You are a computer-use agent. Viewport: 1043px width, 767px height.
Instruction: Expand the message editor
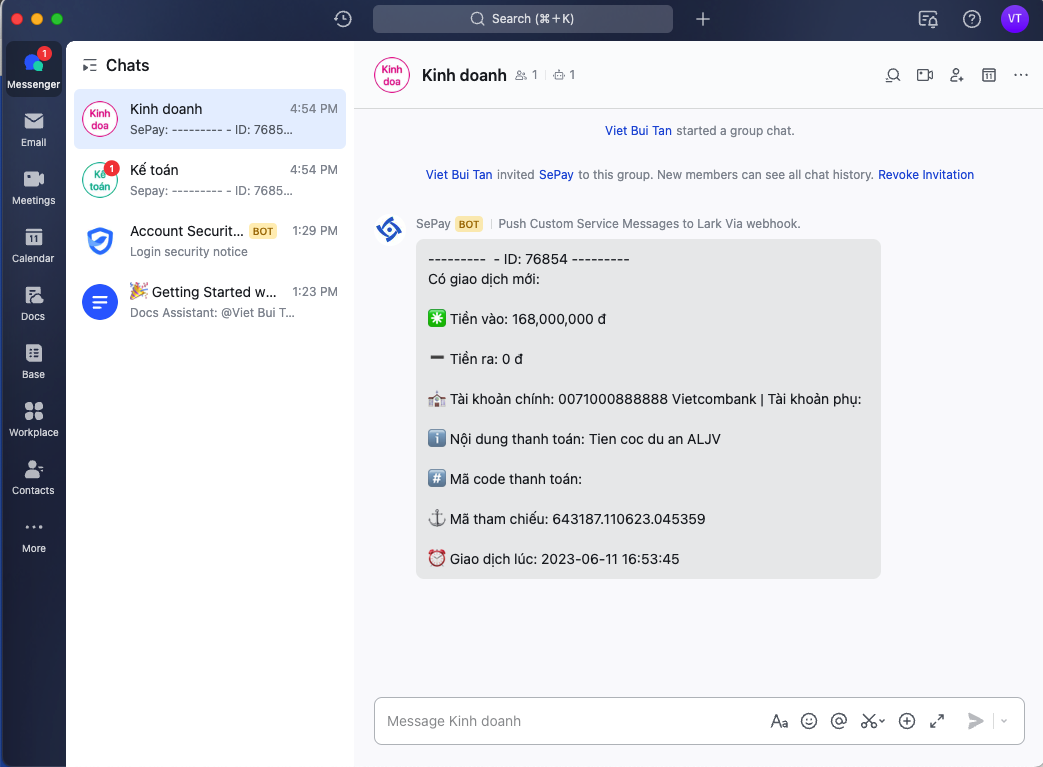tap(937, 721)
